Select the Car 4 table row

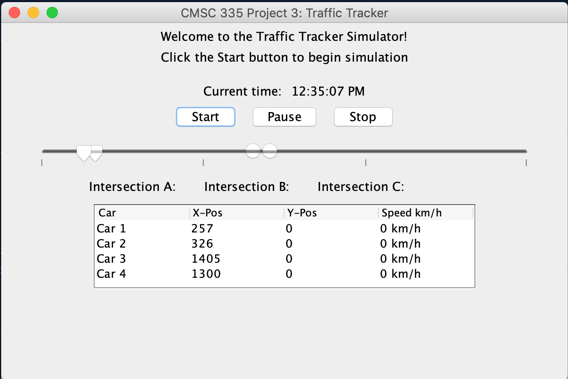284,274
